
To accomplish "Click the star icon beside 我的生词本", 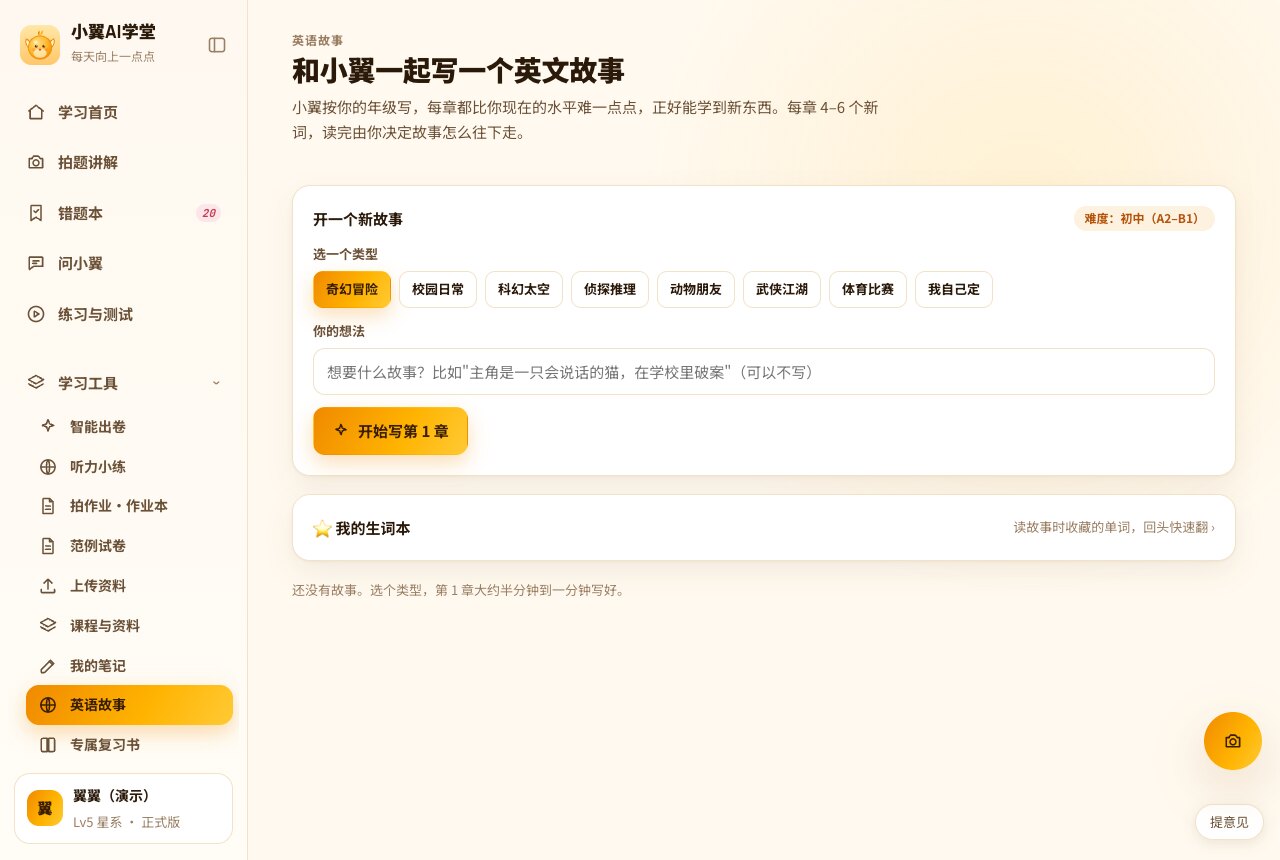I will point(322,528).
